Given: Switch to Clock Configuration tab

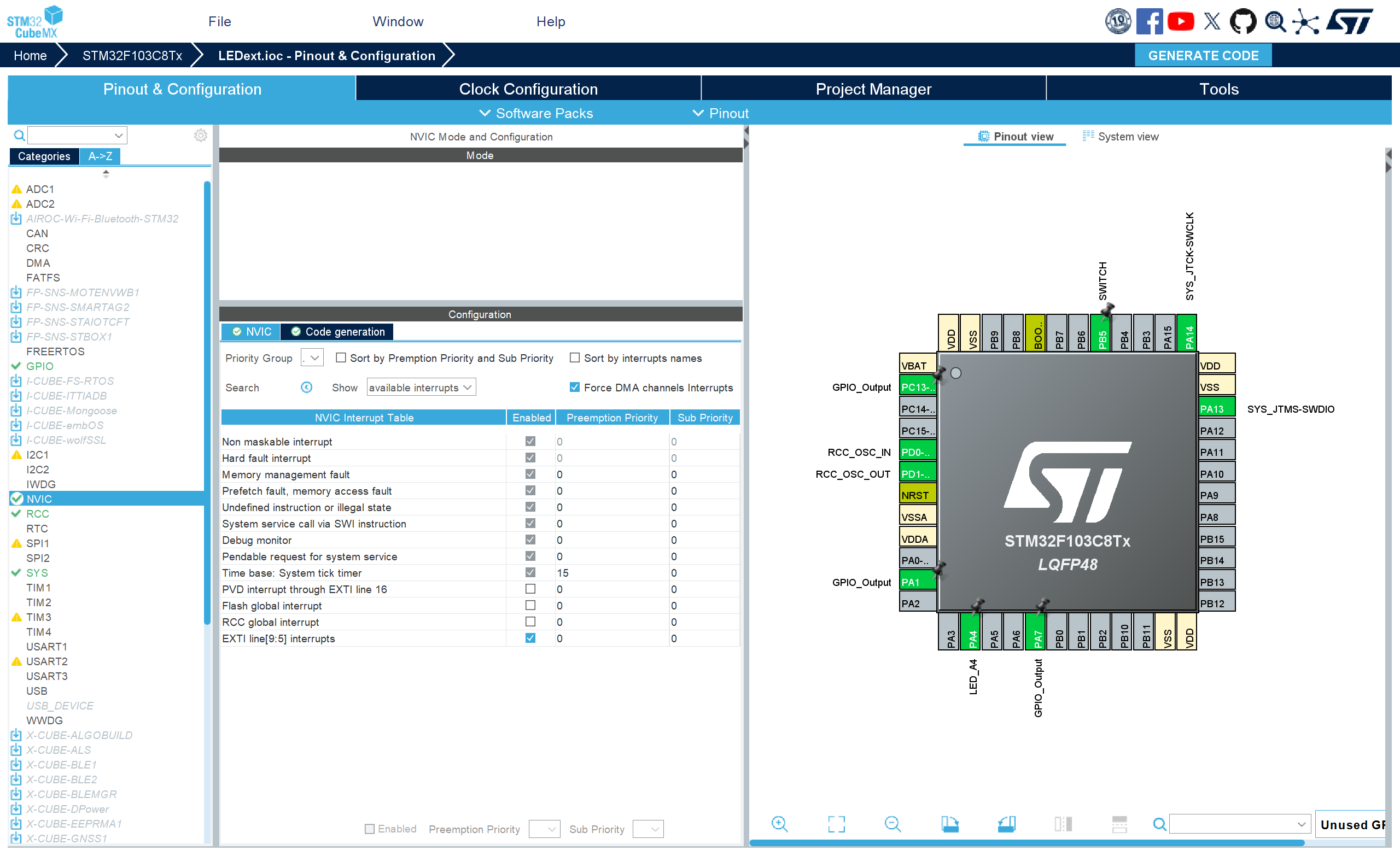Looking at the screenshot, I should point(528,89).
